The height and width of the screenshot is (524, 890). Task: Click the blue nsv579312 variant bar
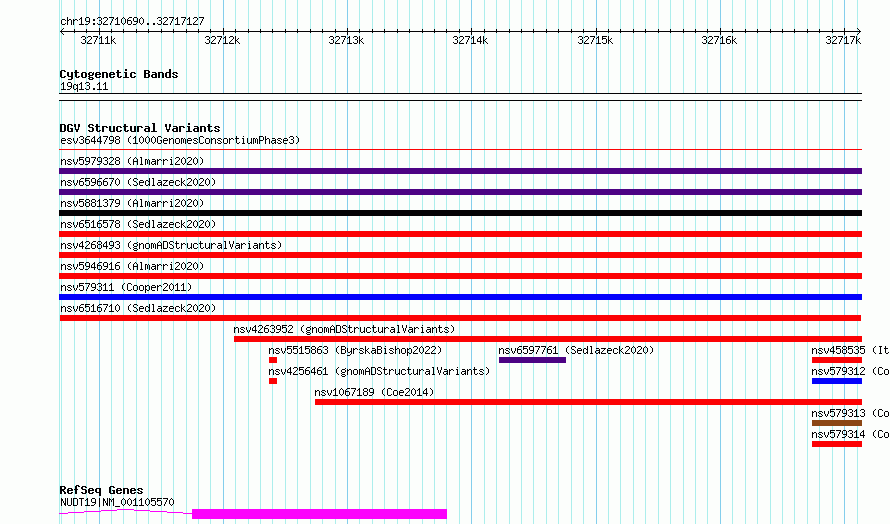click(837, 381)
